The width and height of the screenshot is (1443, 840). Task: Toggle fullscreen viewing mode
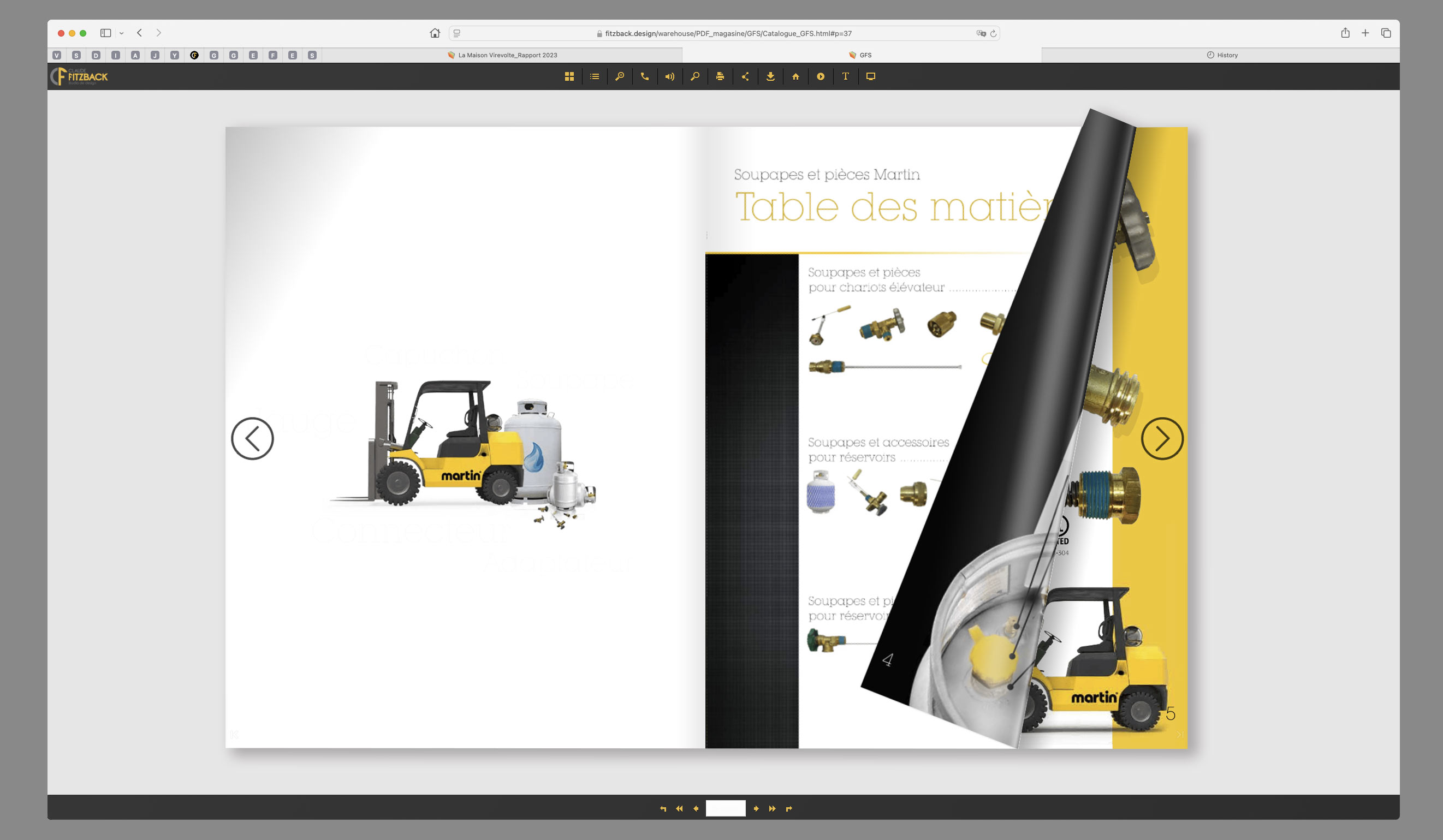point(871,76)
